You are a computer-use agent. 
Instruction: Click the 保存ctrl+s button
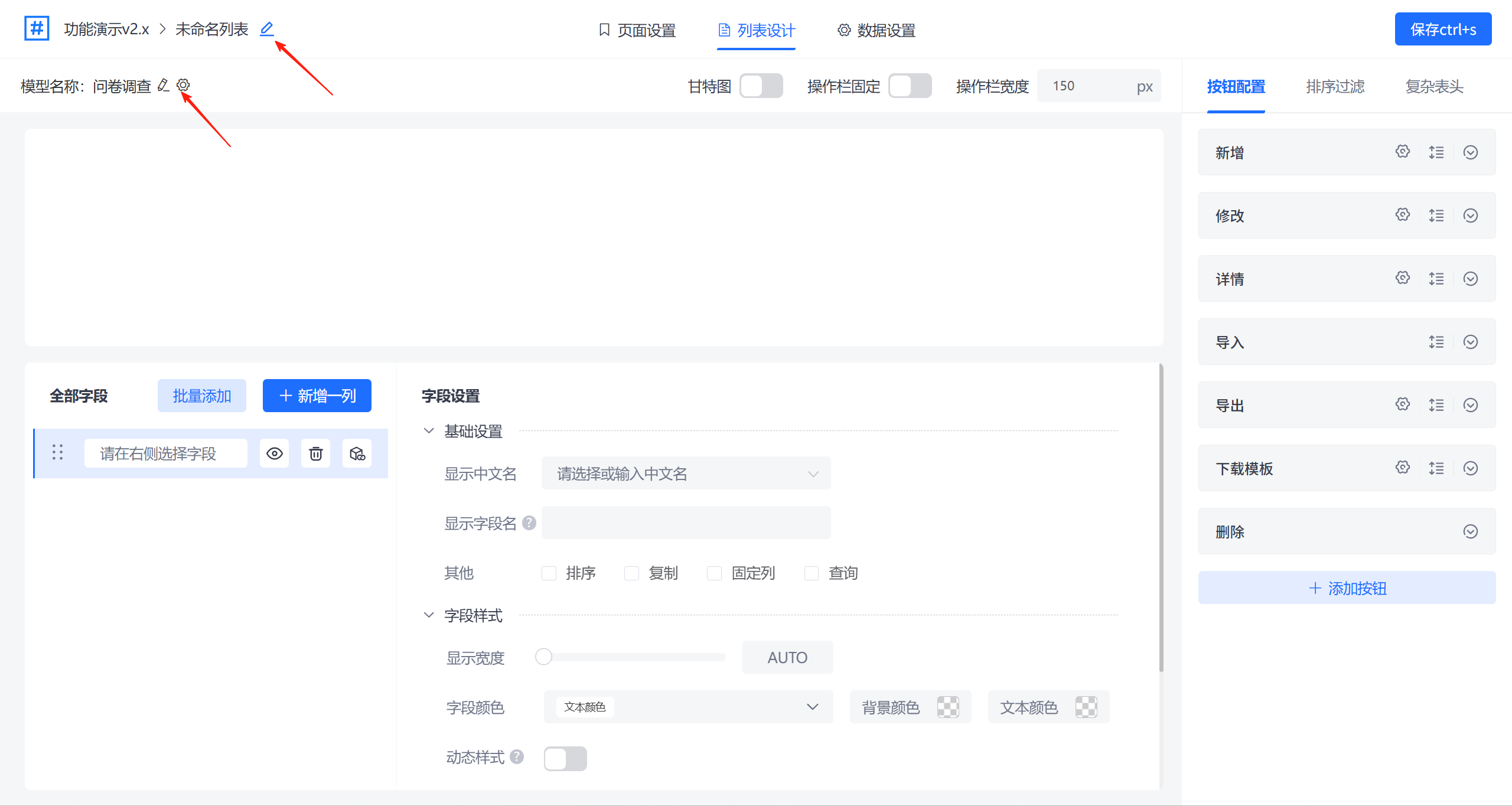tap(1443, 28)
